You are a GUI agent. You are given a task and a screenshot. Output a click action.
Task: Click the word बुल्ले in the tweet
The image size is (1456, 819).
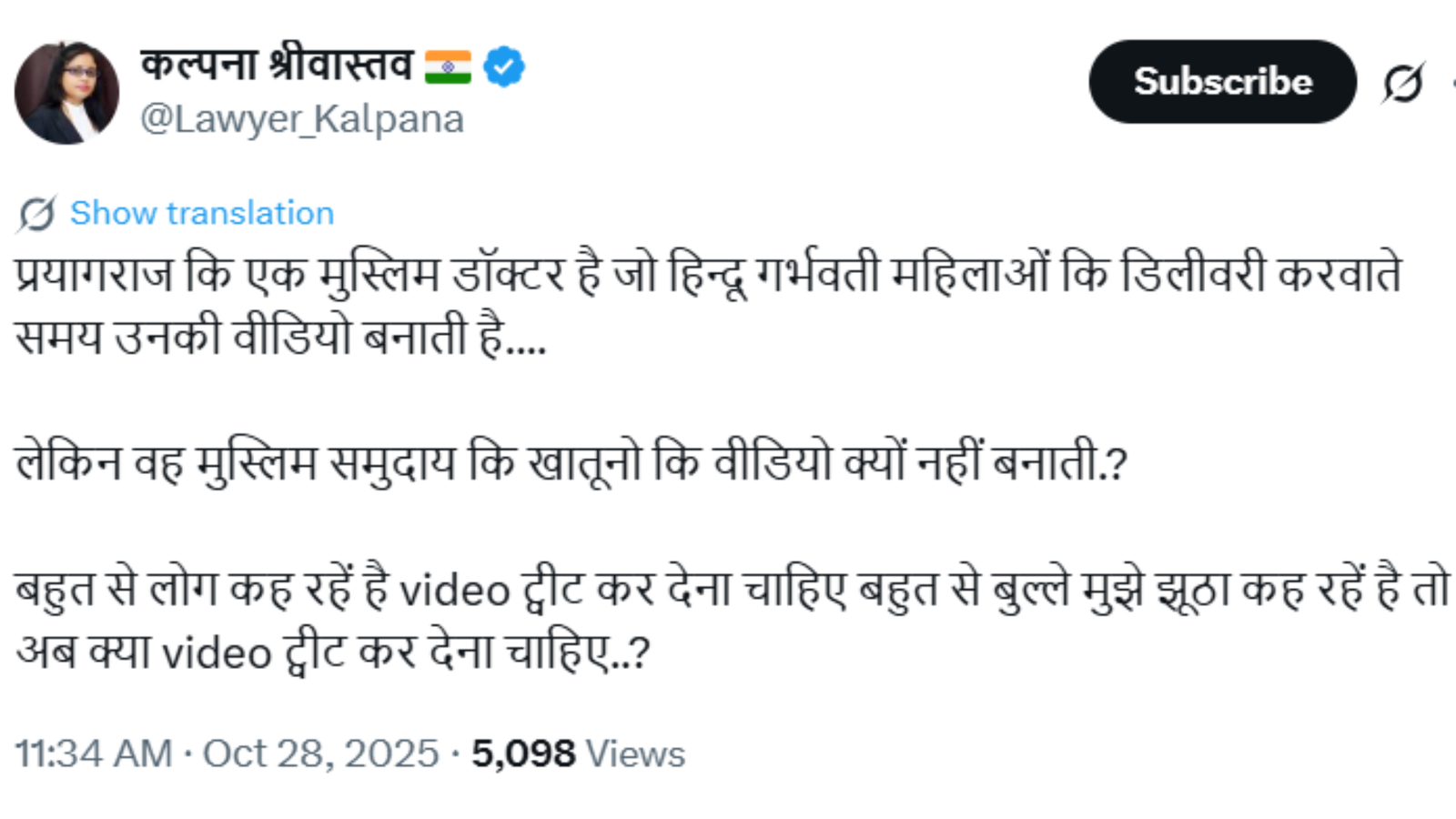(1030, 590)
